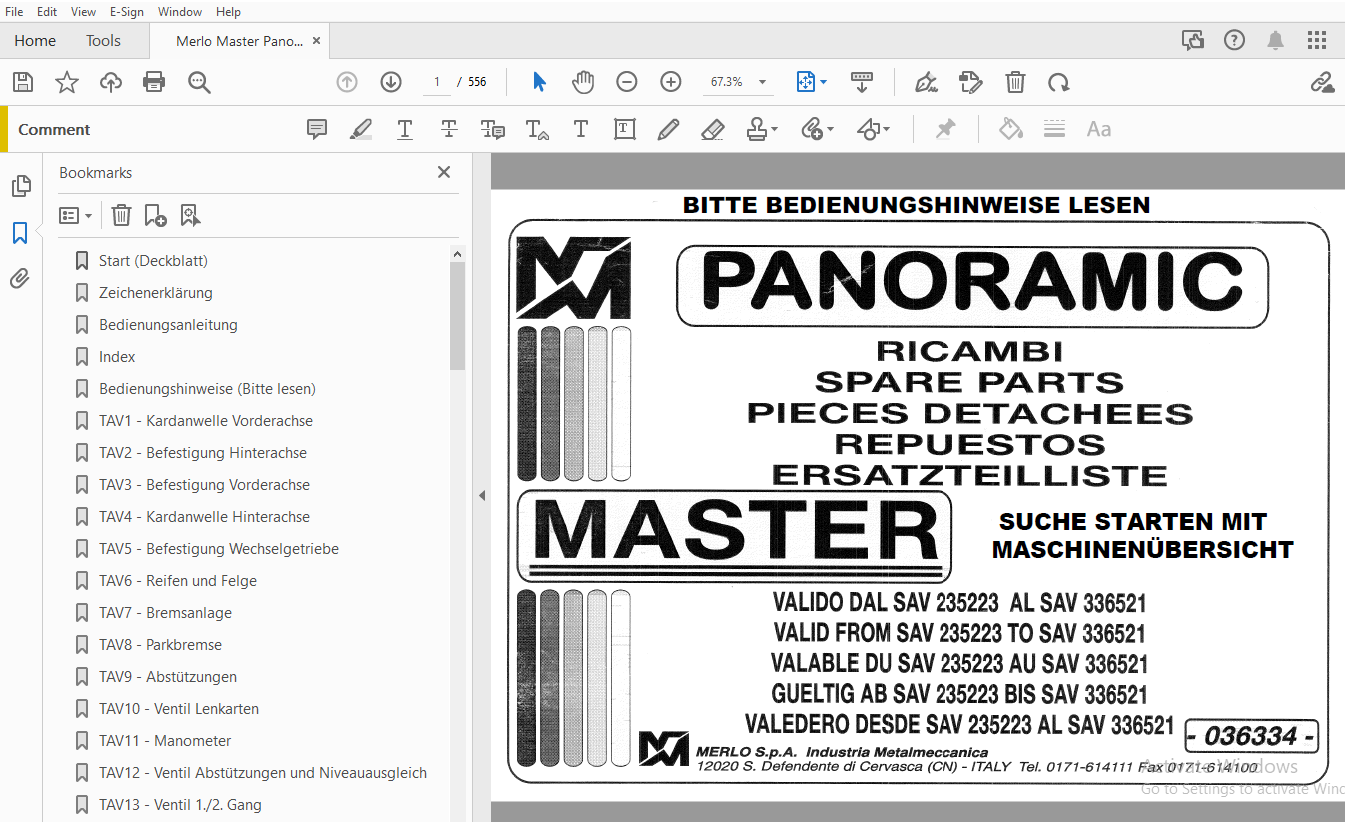Click the cloud upload icon

pyautogui.click(x=111, y=82)
